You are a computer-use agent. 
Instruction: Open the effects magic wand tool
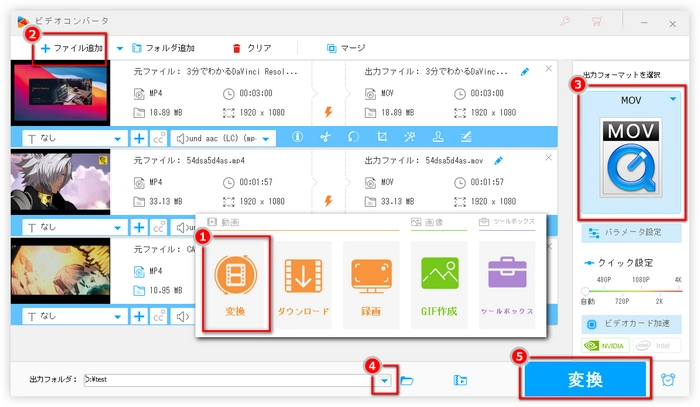coord(409,137)
